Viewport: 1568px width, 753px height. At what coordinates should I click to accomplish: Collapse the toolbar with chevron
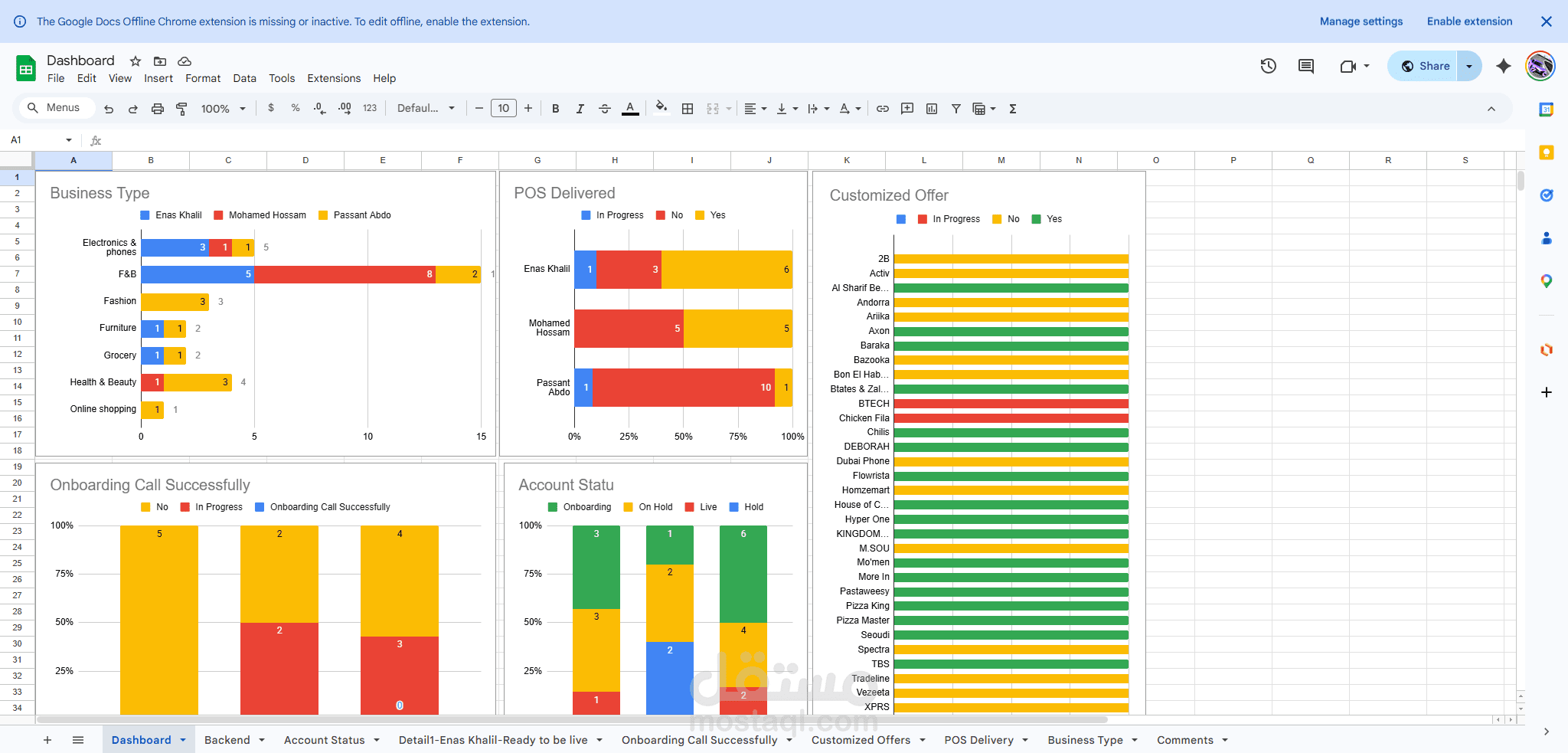click(x=1491, y=109)
